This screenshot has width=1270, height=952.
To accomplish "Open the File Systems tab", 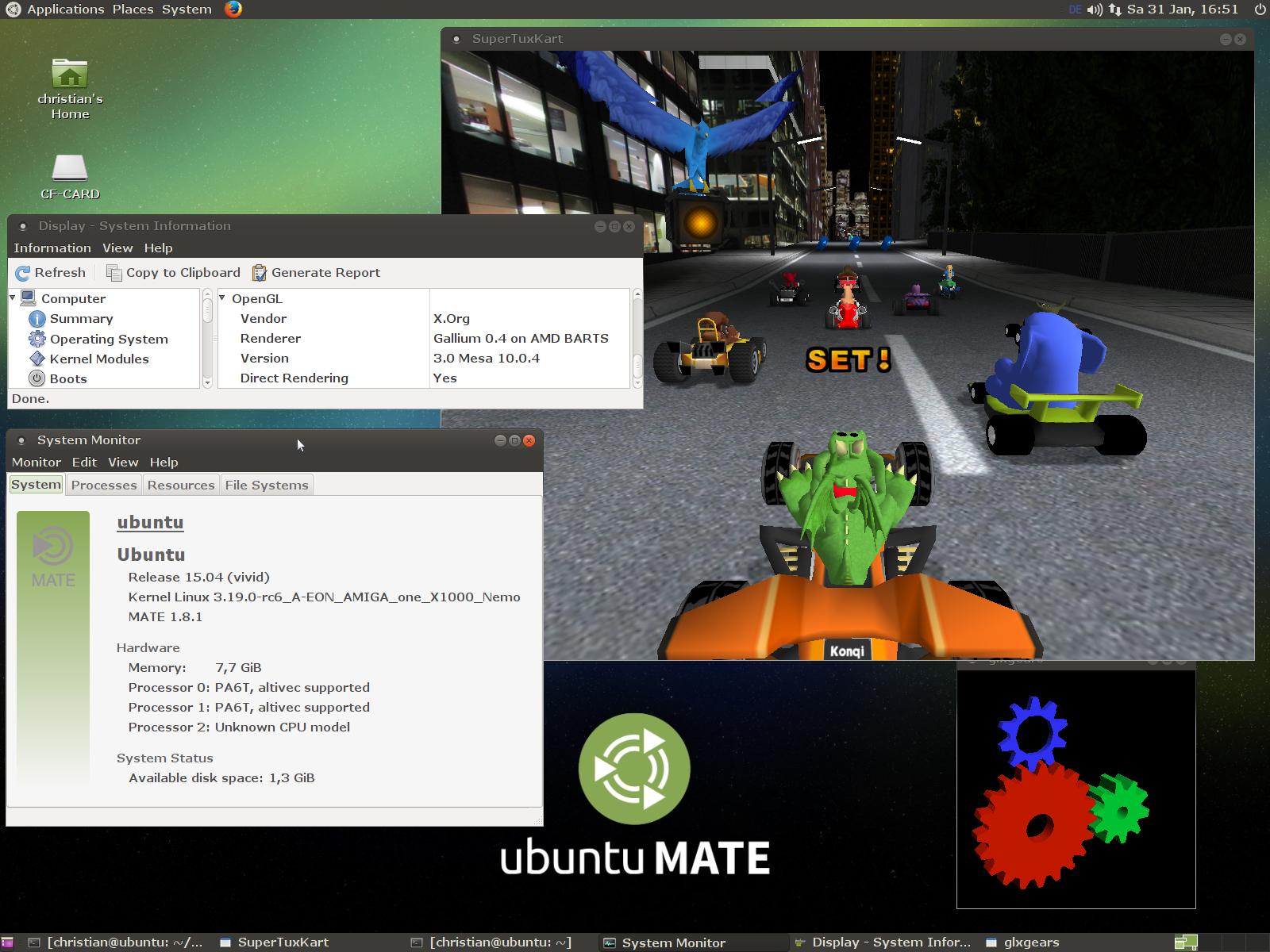I will pyautogui.click(x=267, y=485).
